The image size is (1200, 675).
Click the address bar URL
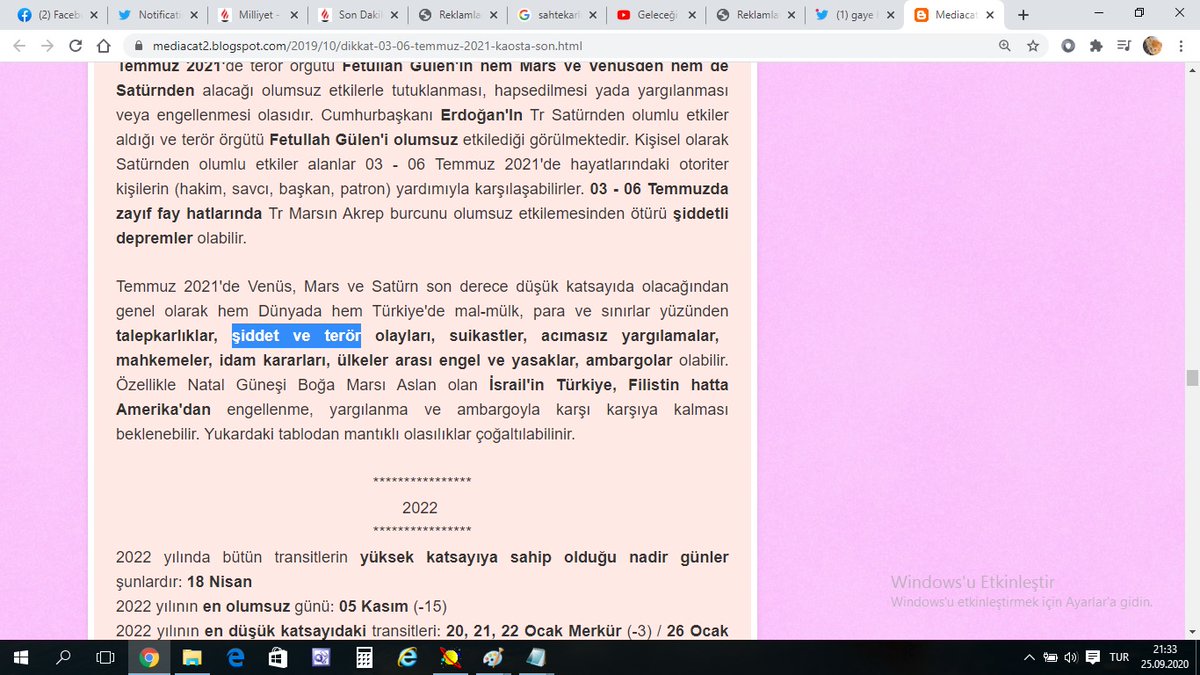[366, 46]
